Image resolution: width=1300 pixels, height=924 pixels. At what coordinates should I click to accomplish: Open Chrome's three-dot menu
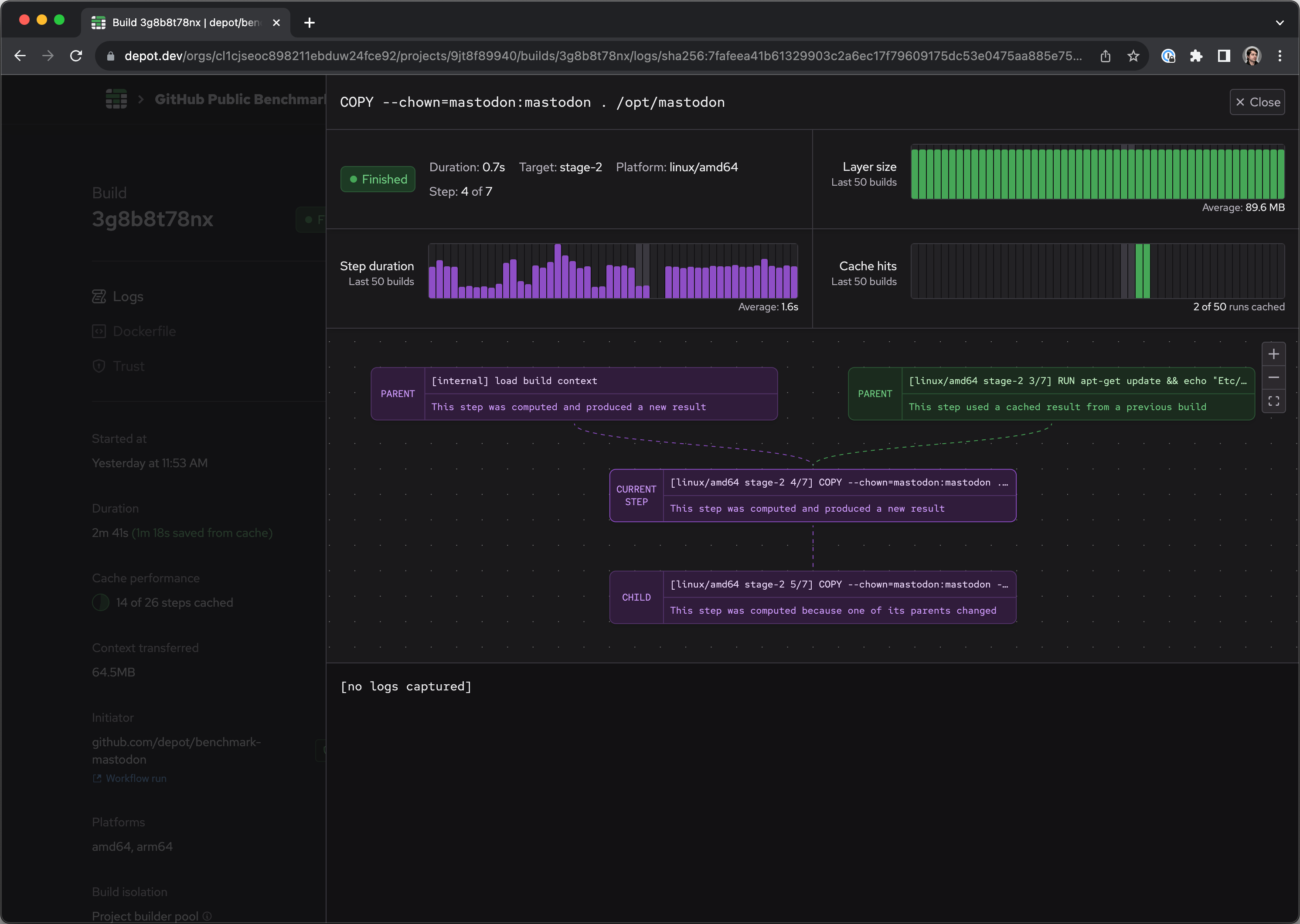[1280, 56]
